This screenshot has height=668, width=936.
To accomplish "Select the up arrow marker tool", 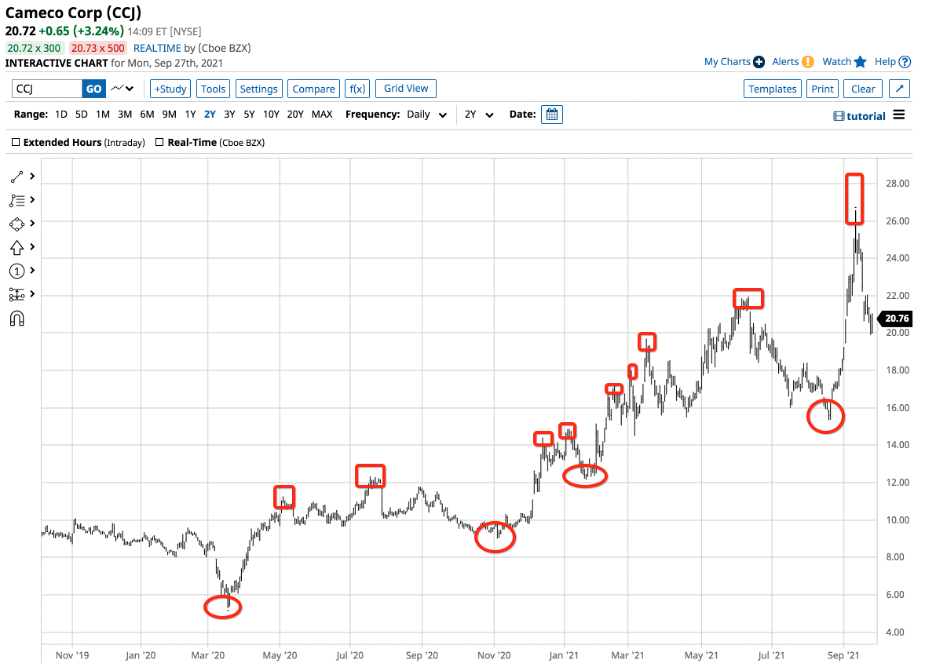I will pyautogui.click(x=17, y=247).
